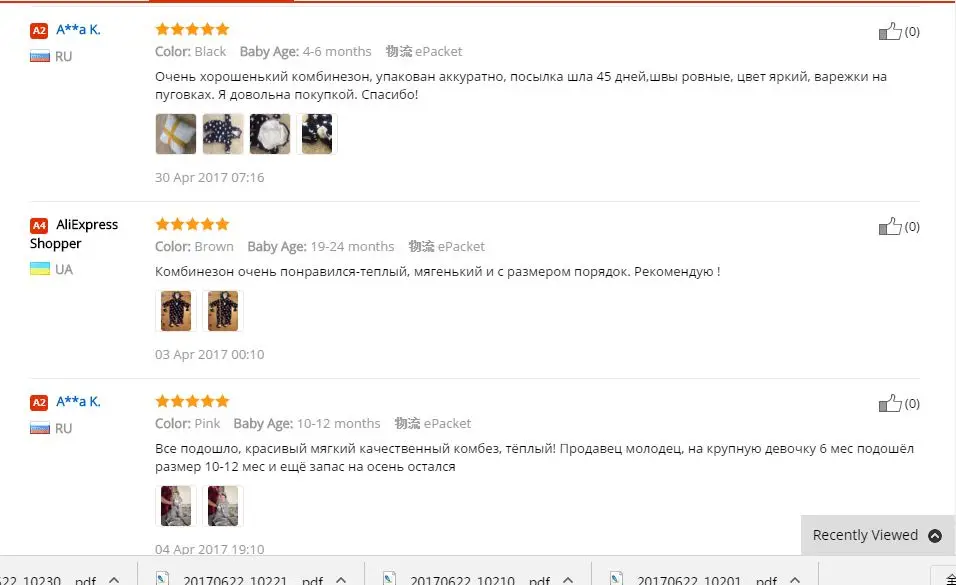Viewport: 956px width, 585px height.
Task: Open the first A**a K. reviewer profile
Action: (78, 29)
